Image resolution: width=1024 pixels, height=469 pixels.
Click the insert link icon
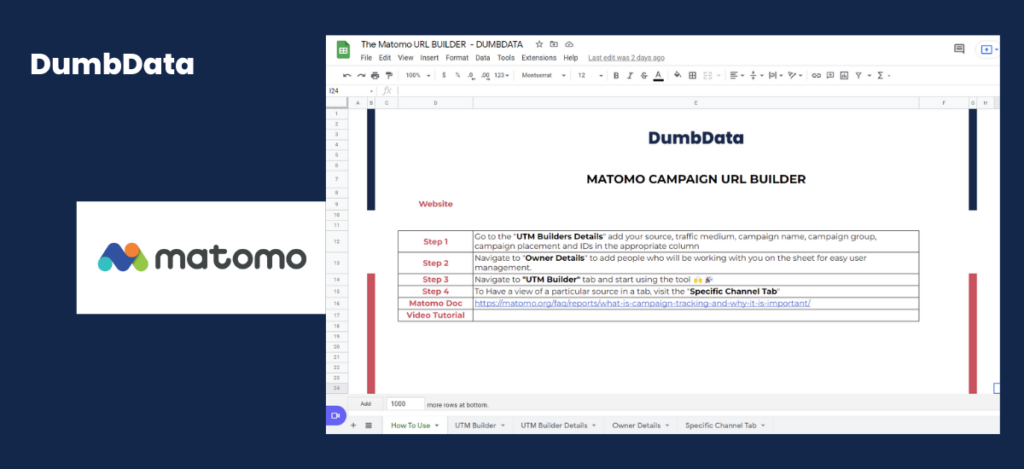[816, 76]
